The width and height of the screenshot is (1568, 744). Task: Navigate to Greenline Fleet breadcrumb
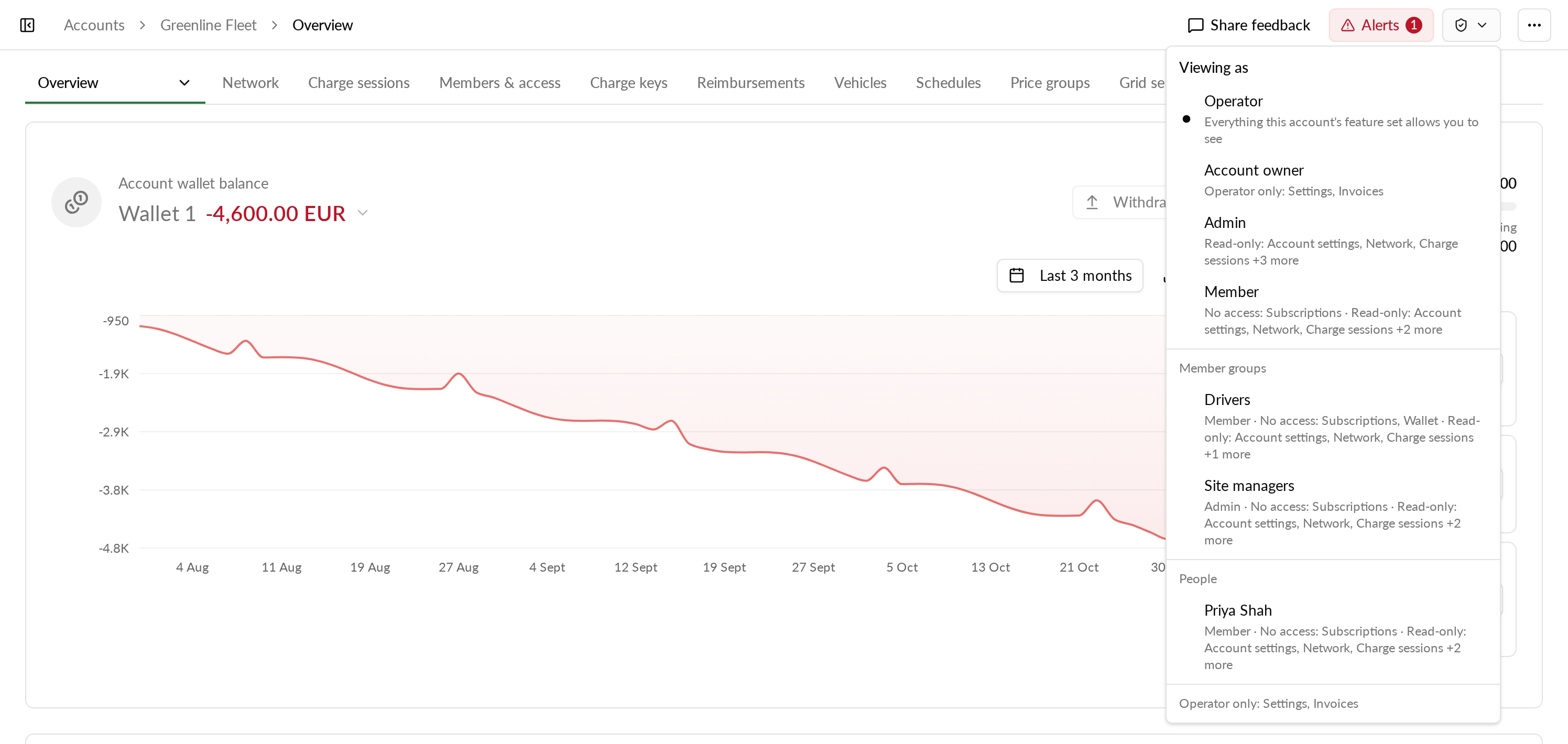coord(208,25)
